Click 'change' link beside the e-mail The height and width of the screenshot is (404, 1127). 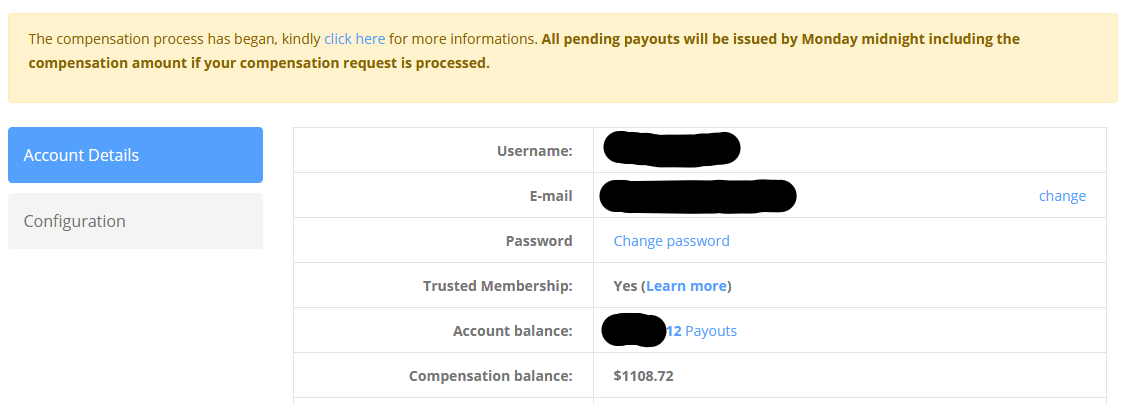(1062, 196)
